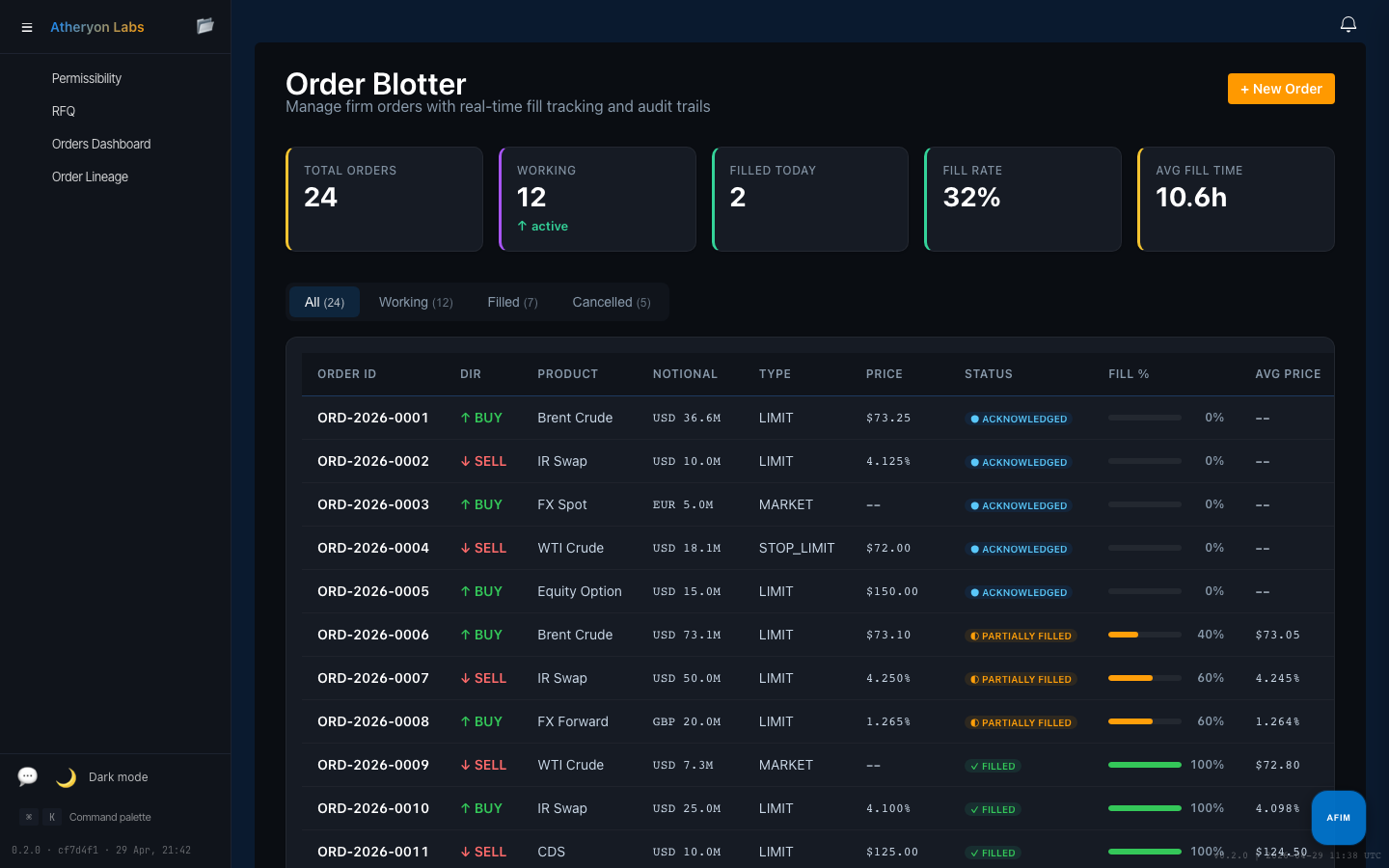1389x868 pixels.
Task: Click BUY direction for ORD-2026-0005
Action: (x=481, y=591)
